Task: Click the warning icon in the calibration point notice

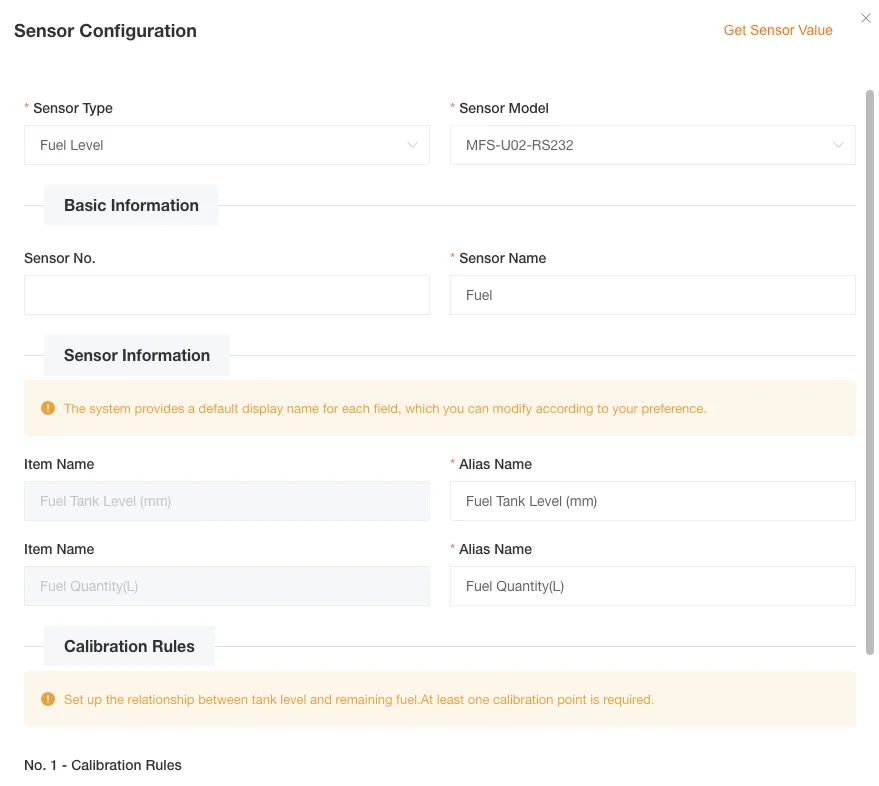Action: click(x=48, y=699)
